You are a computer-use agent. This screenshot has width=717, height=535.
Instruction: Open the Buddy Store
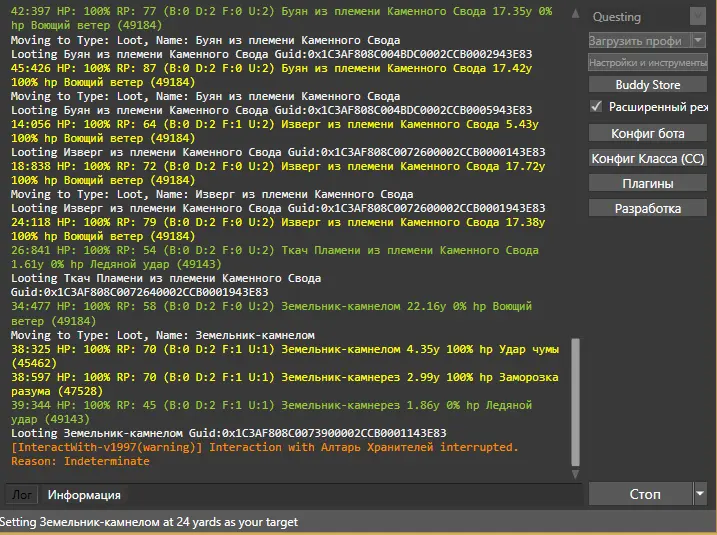[x=648, y=85]
